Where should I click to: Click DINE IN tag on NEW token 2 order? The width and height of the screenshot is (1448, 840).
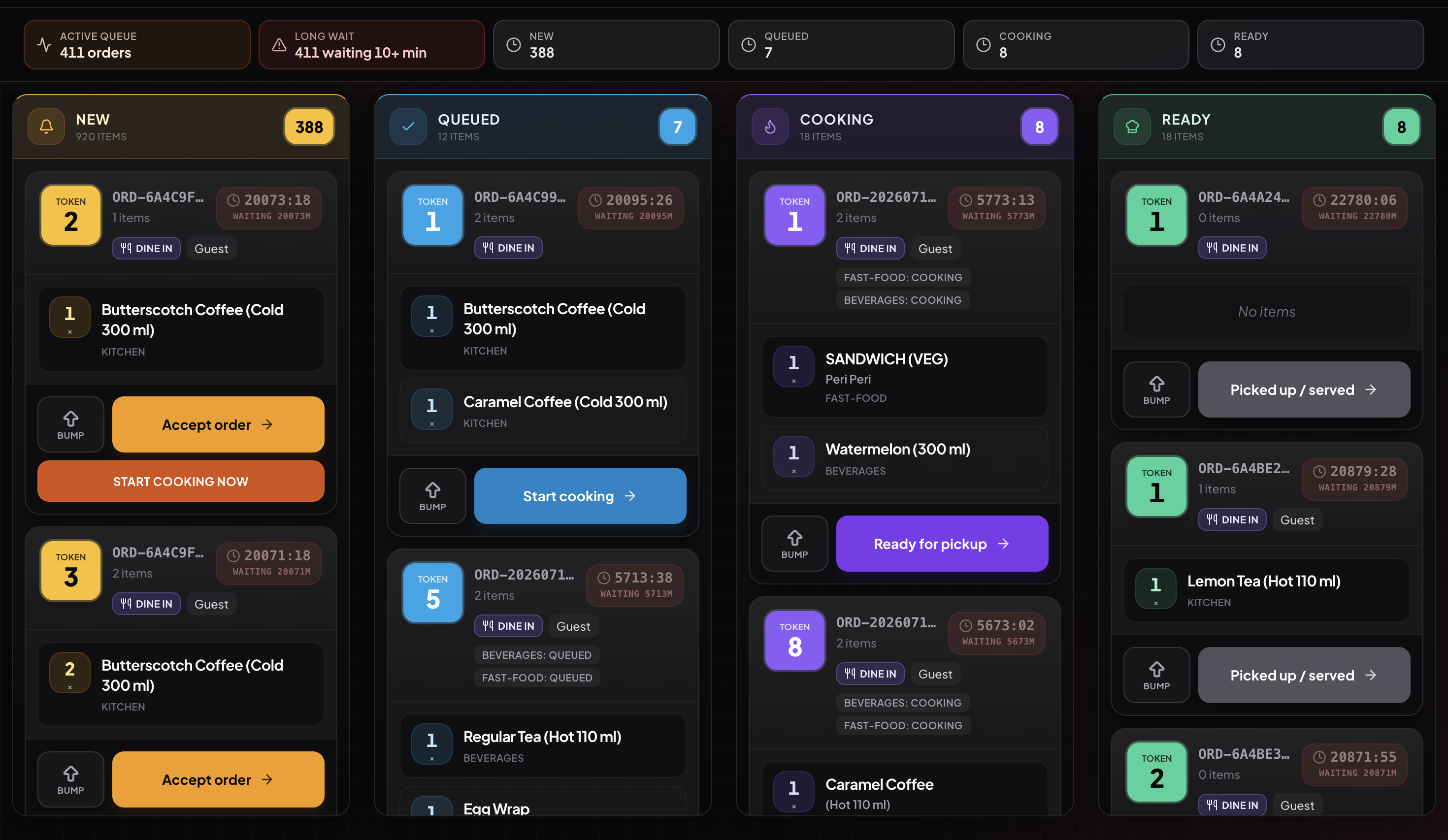pos(147,248)
